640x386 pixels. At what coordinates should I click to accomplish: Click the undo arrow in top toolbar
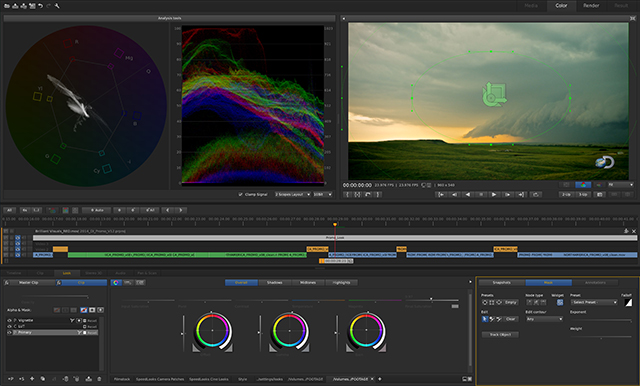pyautogui.click(x=40, y=6)
